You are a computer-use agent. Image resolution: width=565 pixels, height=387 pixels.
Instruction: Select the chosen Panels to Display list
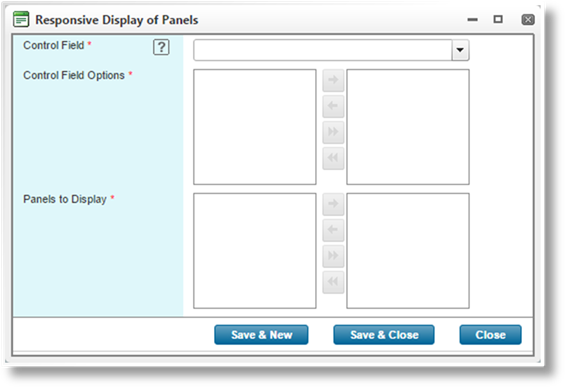[408, 251]
